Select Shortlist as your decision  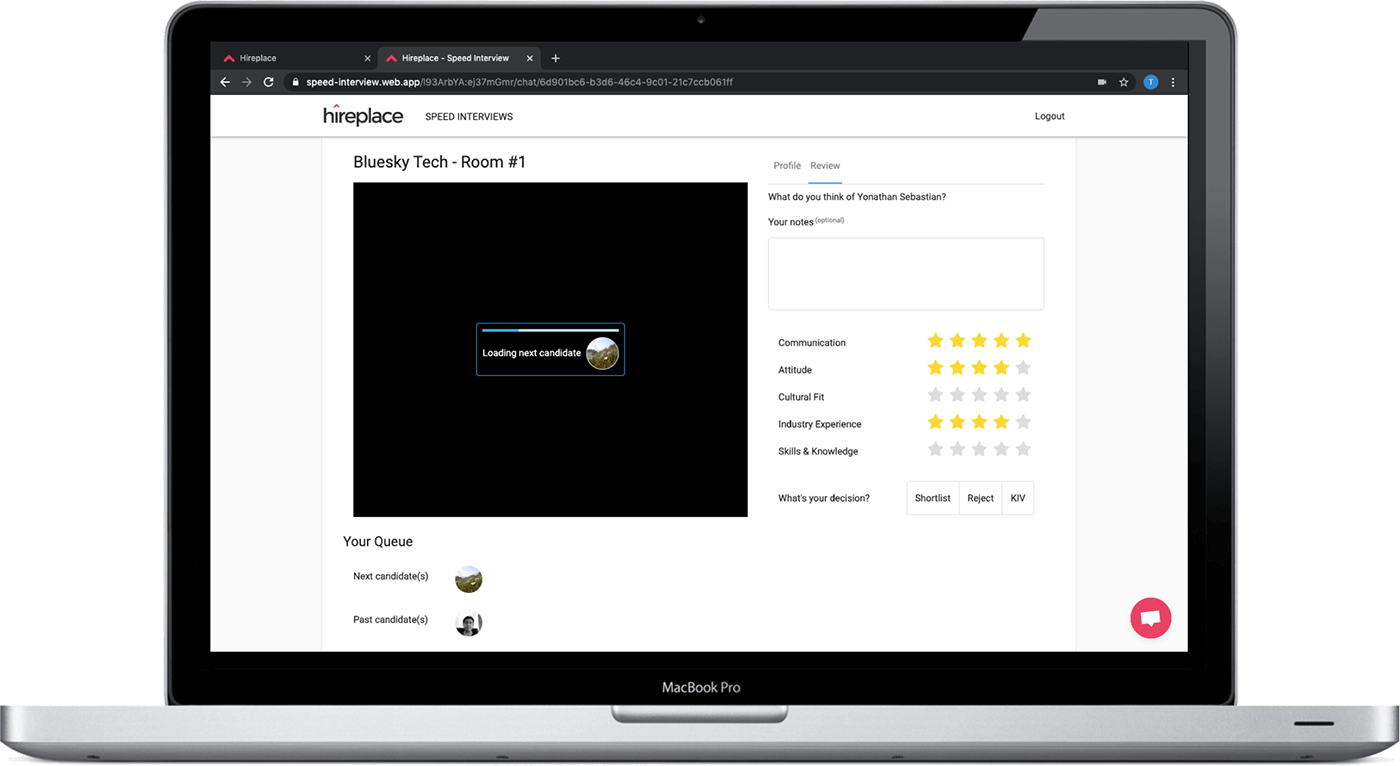[932, 498]
